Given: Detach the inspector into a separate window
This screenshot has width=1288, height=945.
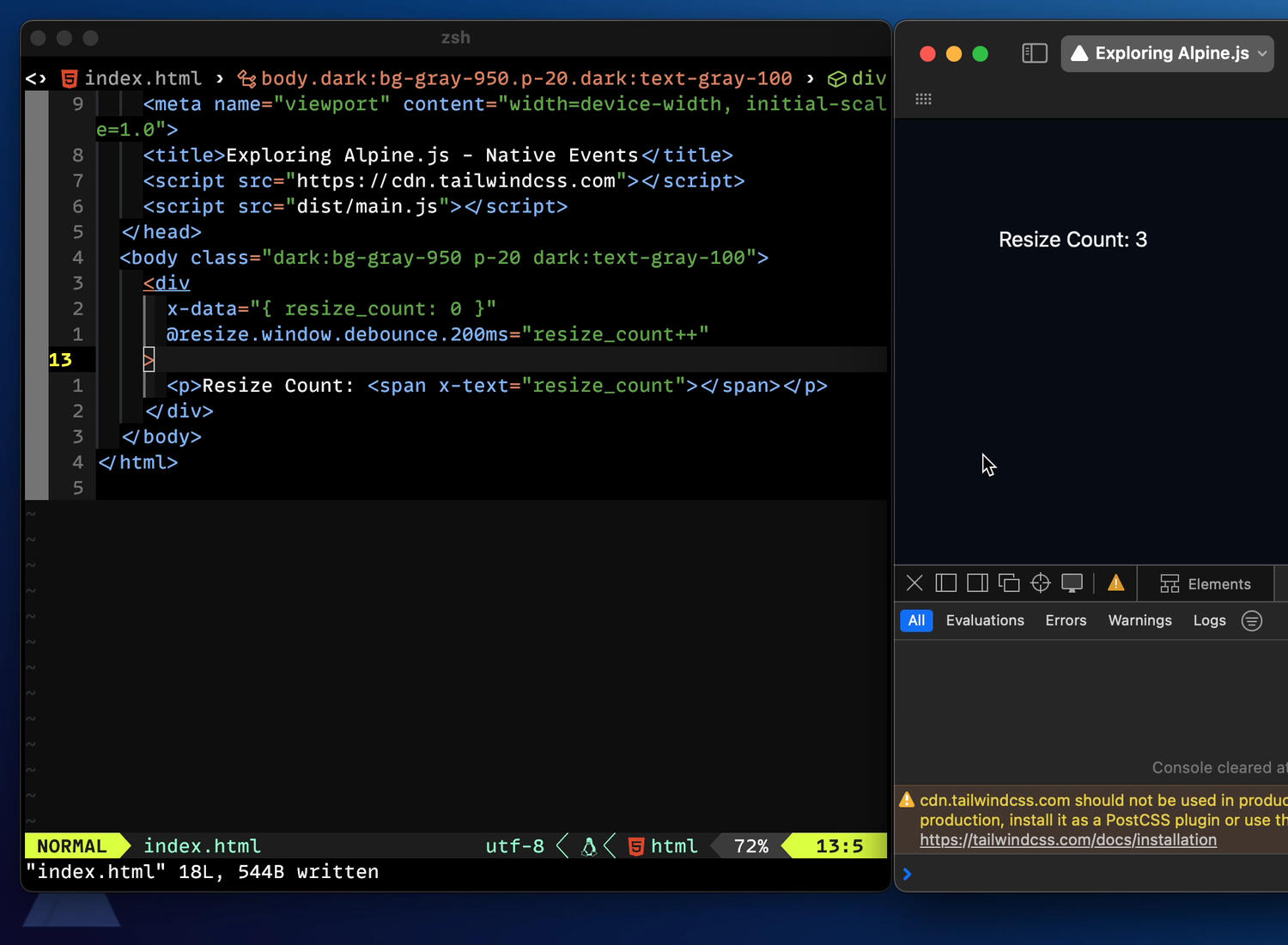Looking at the screenshot, I should 1009,582.
